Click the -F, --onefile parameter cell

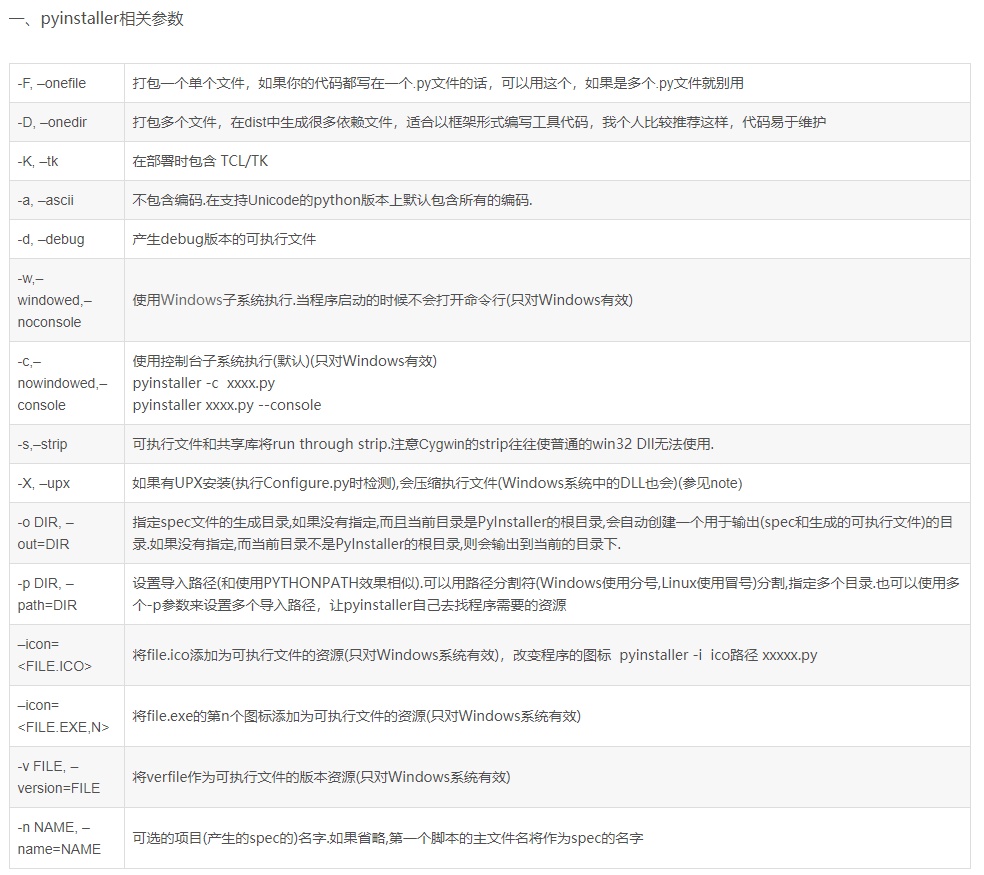tap(55, 83)
